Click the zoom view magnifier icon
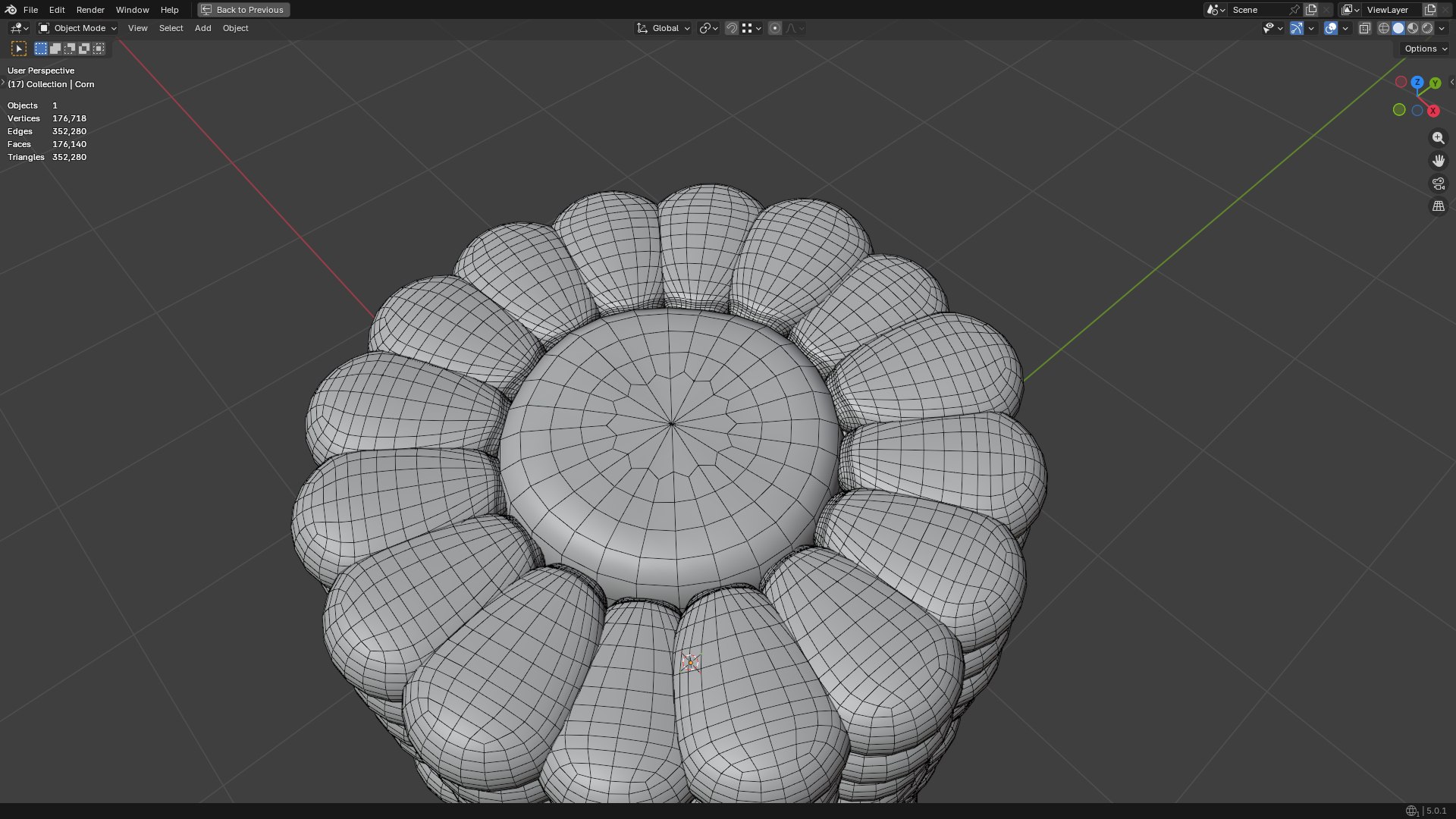The width and height of the screenshot is (1456, 819). pyautogui.click(x=1438, y=138)
